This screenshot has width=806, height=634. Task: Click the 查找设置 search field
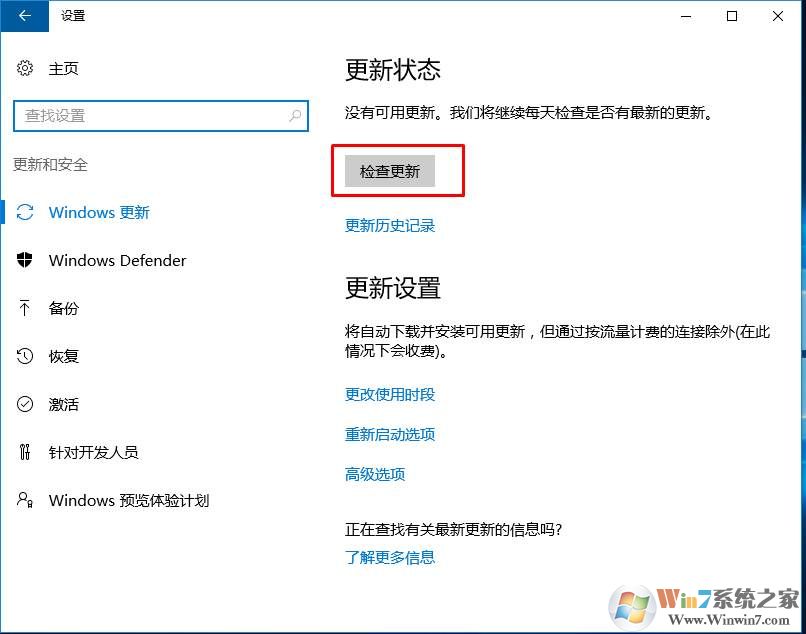pos(161,116)
